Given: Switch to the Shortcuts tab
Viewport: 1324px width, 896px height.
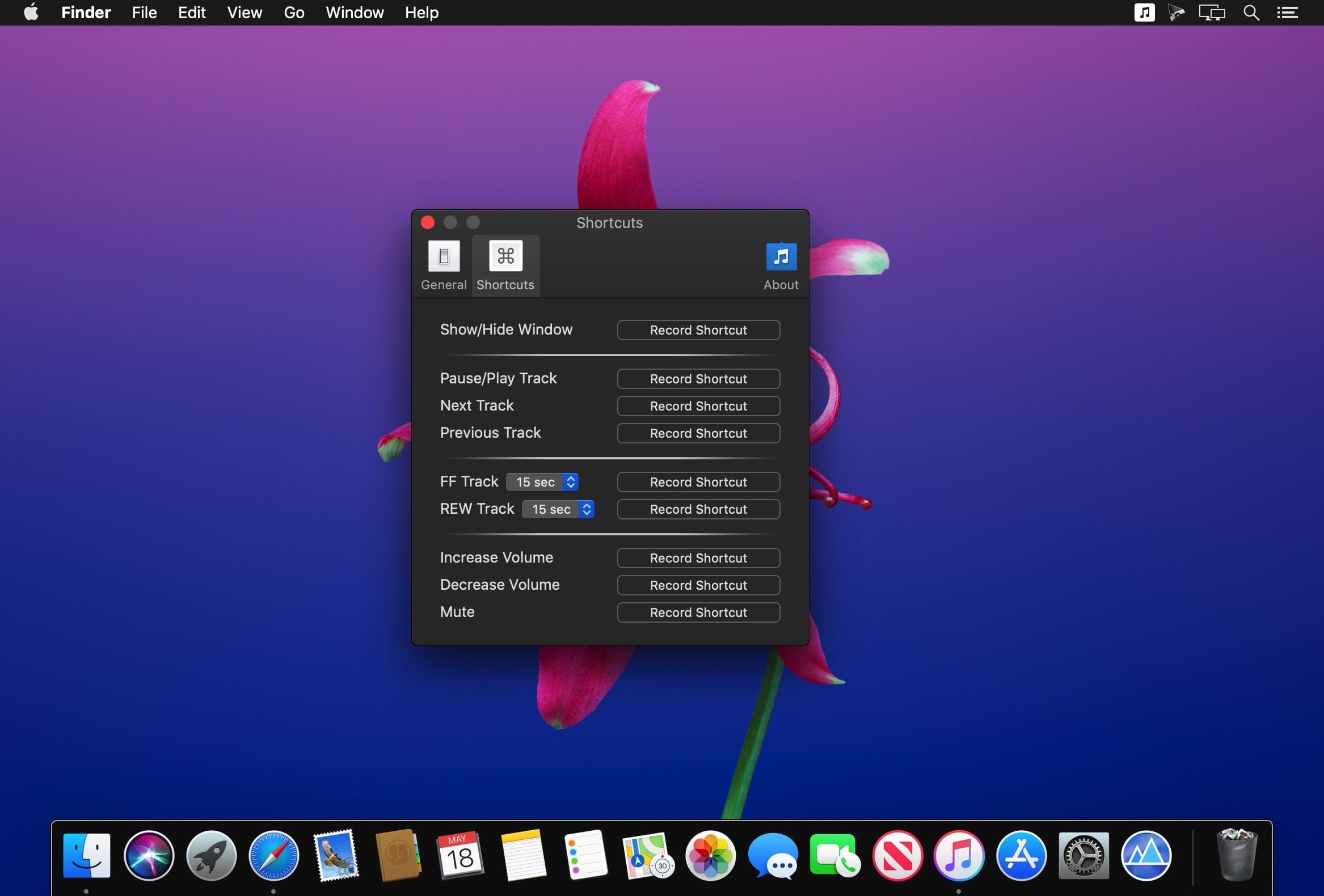Looking at the screenshot, I should pyautogui.click(x=505, y=266).
